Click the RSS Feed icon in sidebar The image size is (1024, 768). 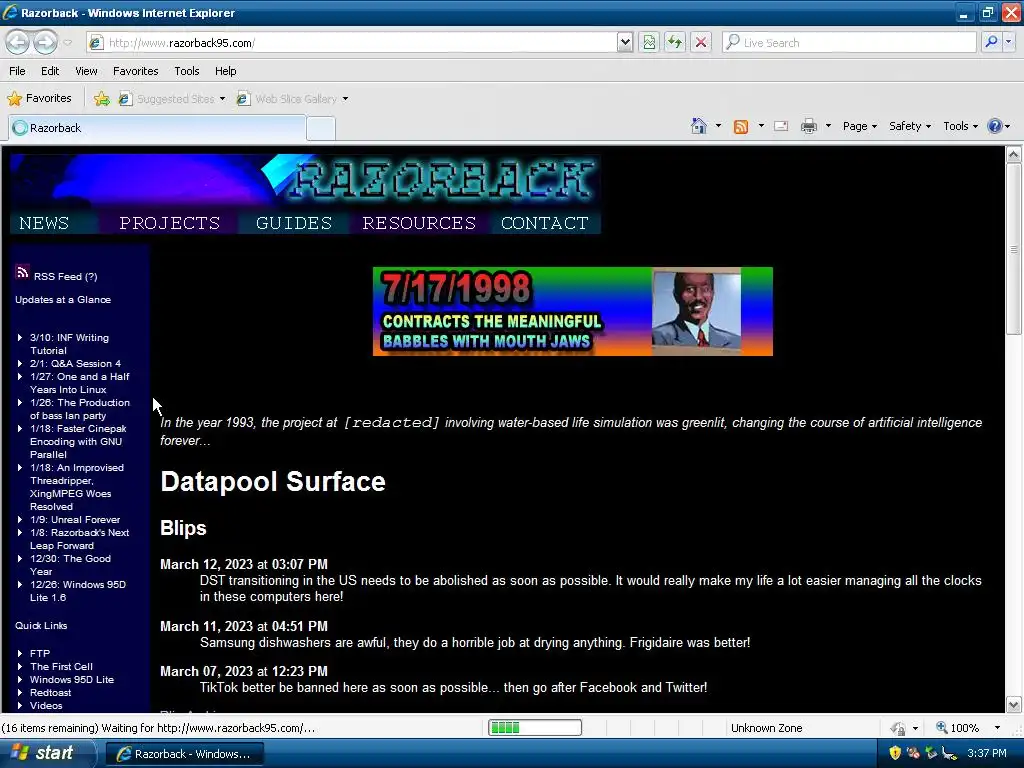point(22,272)
